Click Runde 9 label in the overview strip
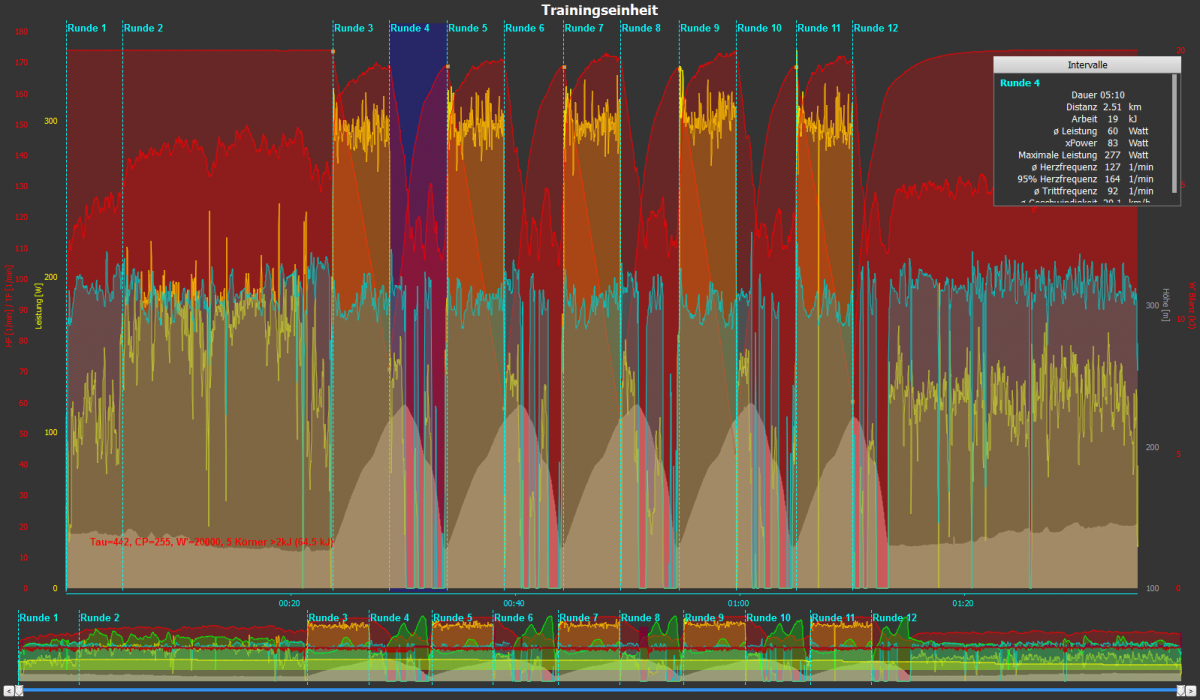This screenshot has width=1200, height=700. point(704,618)
